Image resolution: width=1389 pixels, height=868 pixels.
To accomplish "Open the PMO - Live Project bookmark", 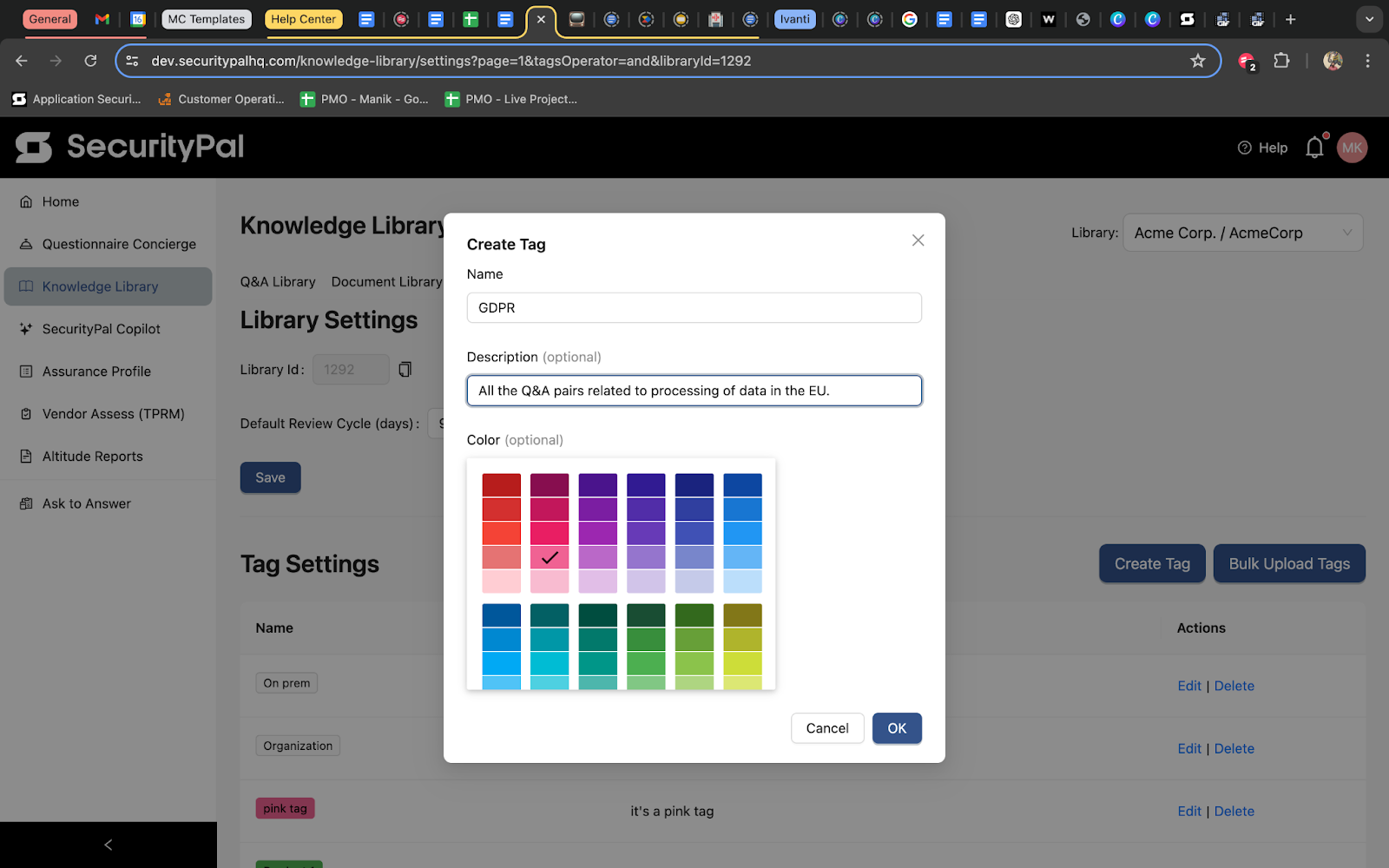I will [510, 99].
